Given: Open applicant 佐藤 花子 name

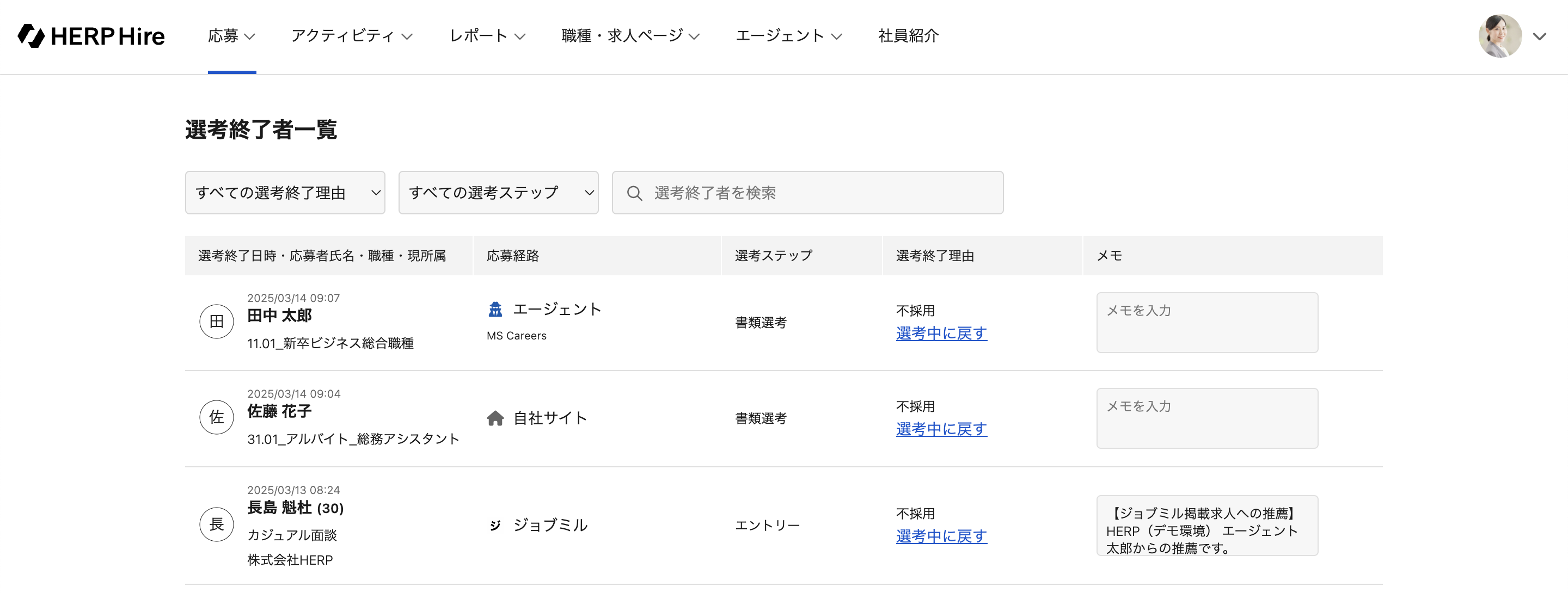Looking at the screenshot, I should [279, 412].
